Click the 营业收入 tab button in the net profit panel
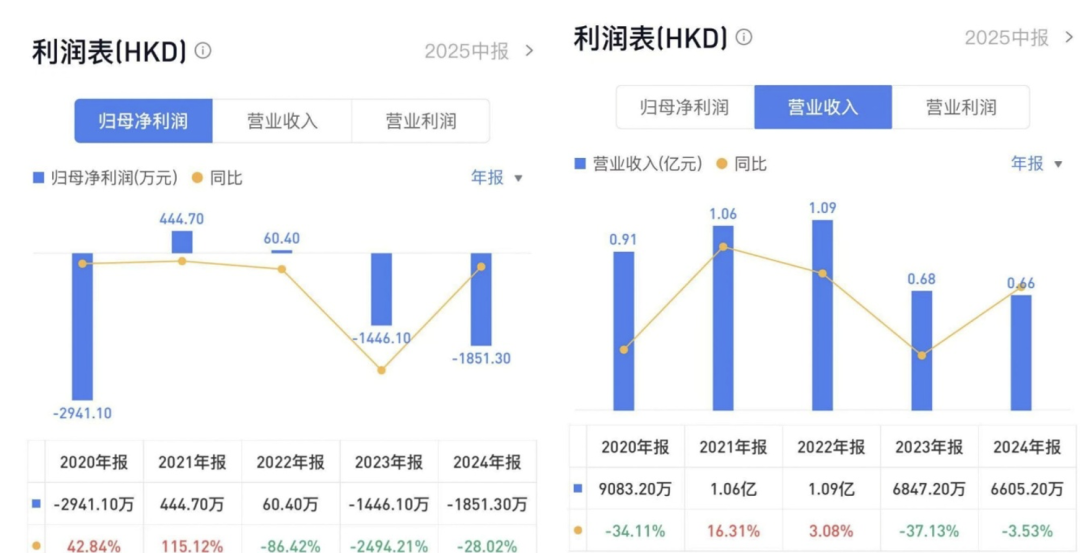 [x=282, y=121]
